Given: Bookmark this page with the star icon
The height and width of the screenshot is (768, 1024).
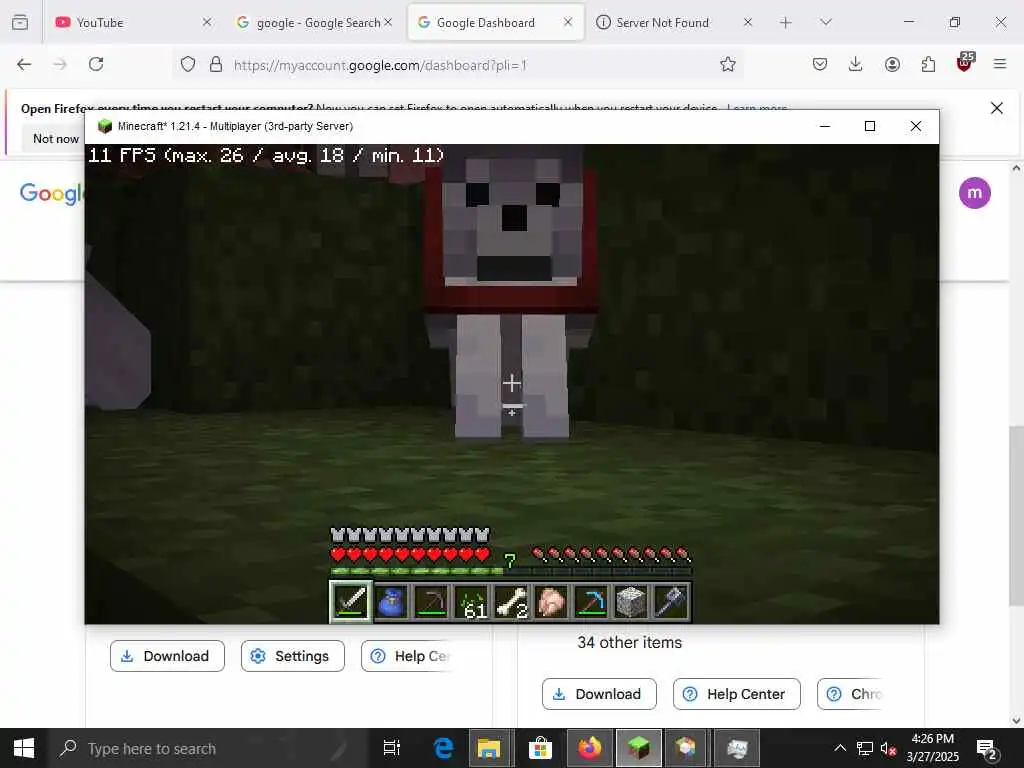Looking at the screenshot, I should [x=728, y=64].
